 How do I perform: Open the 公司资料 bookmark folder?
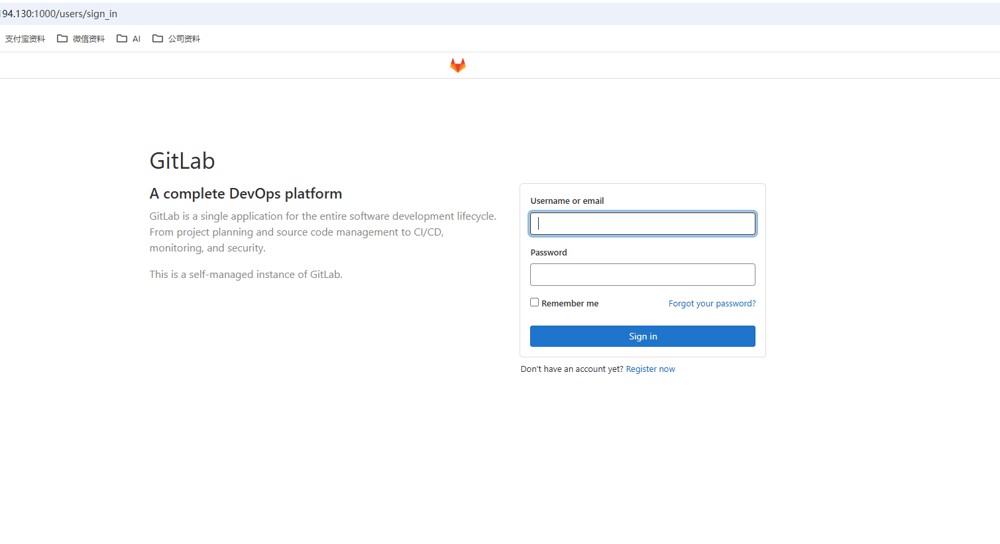point(176,39)
